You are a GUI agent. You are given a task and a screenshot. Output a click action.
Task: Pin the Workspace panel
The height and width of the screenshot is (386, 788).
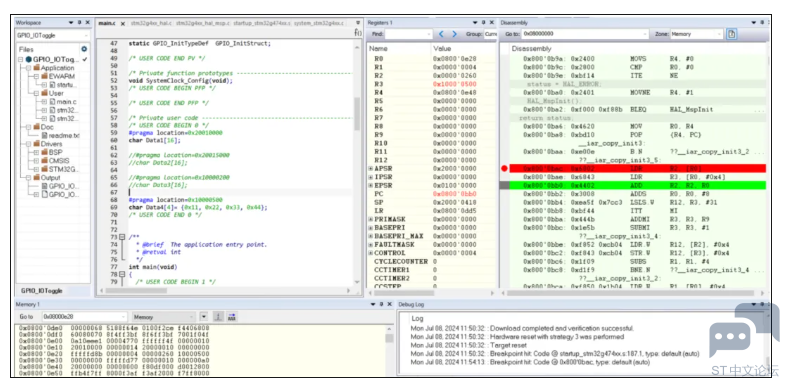[79, 23]
